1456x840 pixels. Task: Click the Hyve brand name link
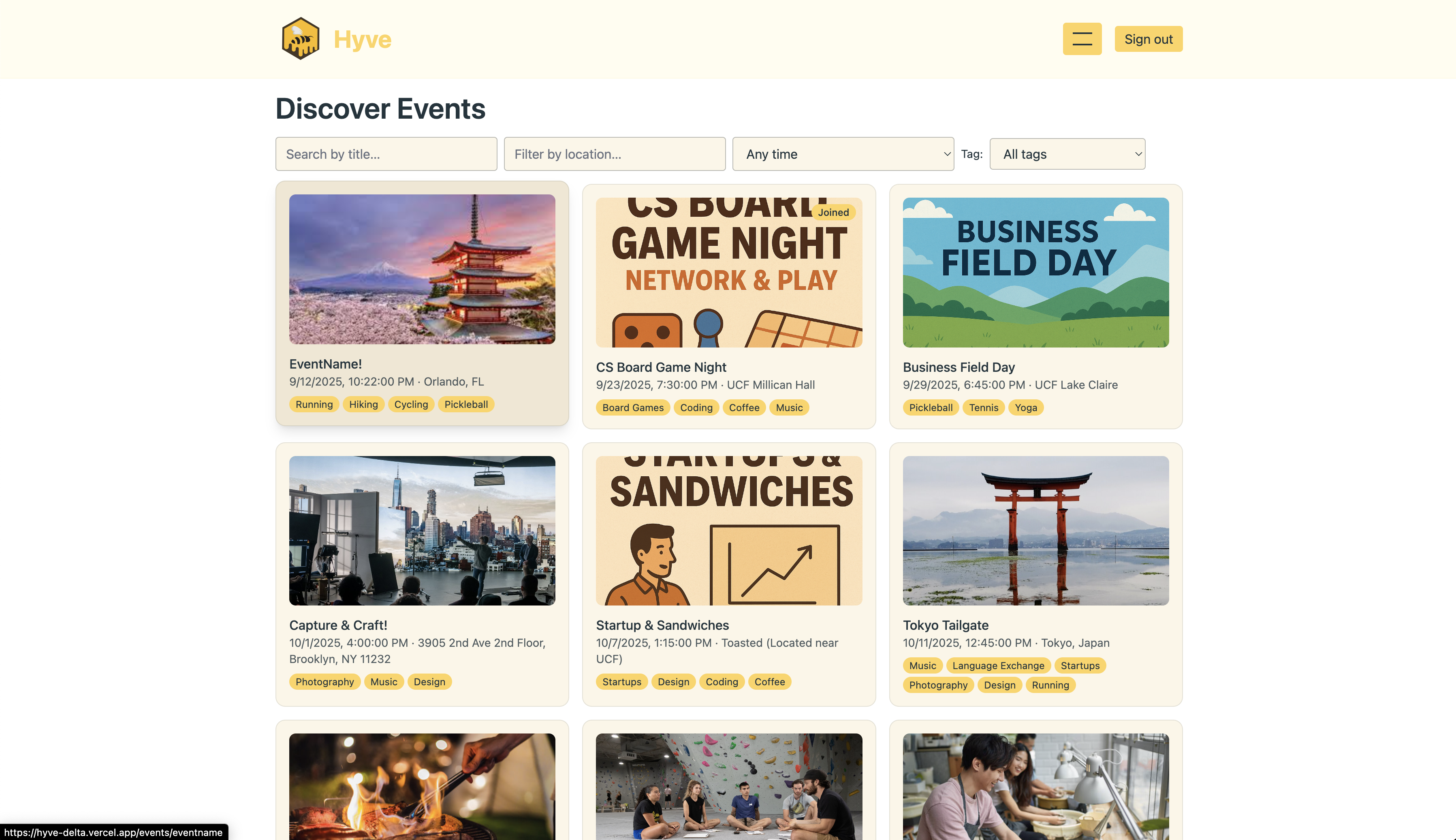[x=363, y=39]
